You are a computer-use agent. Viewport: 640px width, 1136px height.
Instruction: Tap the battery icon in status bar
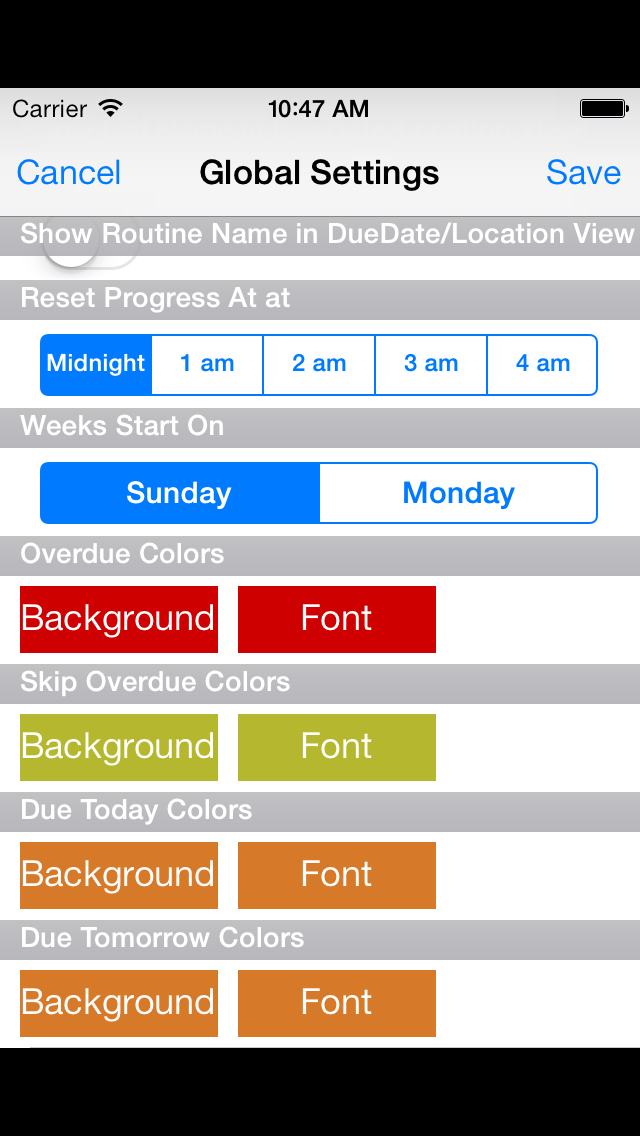(603, 109)
